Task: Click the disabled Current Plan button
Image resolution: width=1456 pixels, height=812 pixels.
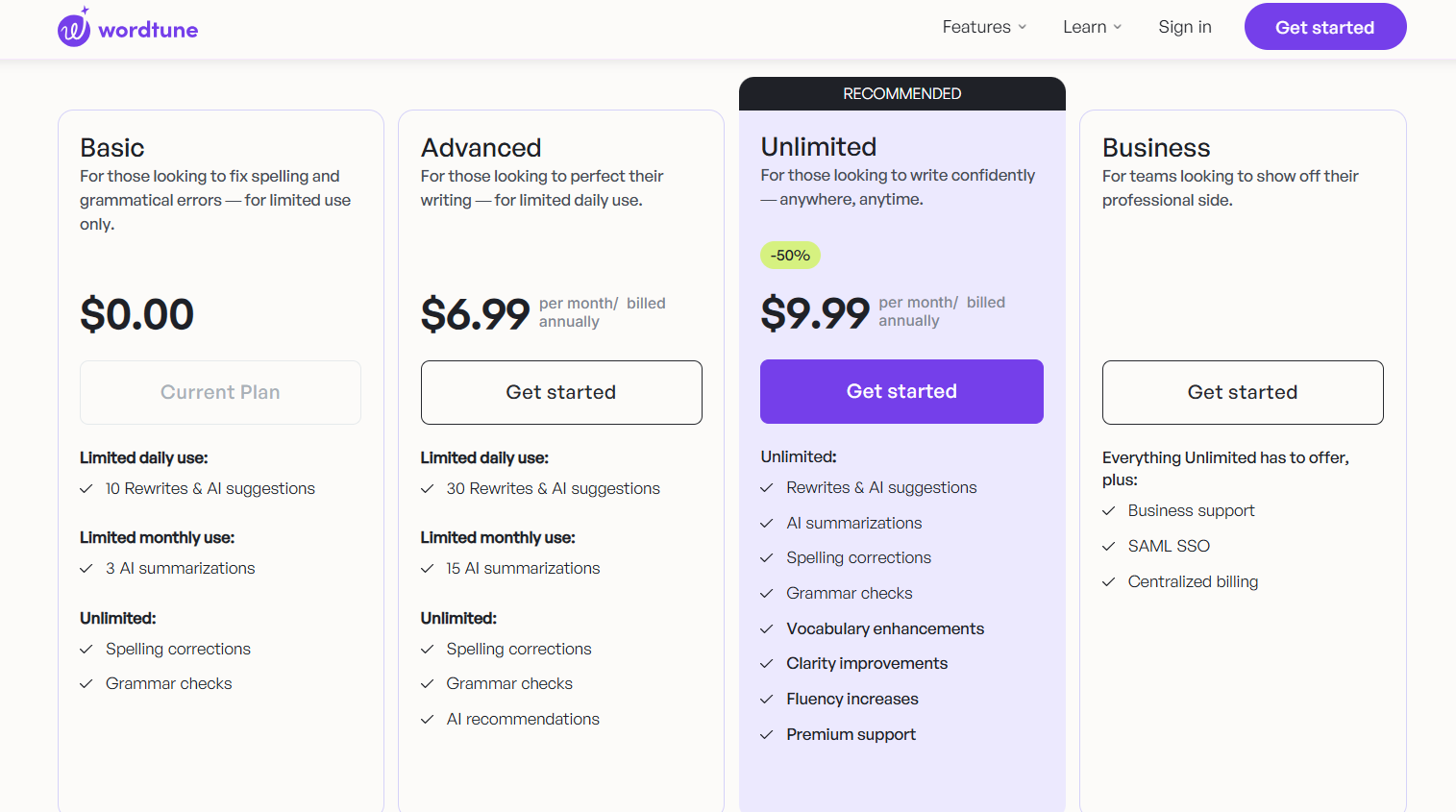Action: tap(220, 392)
